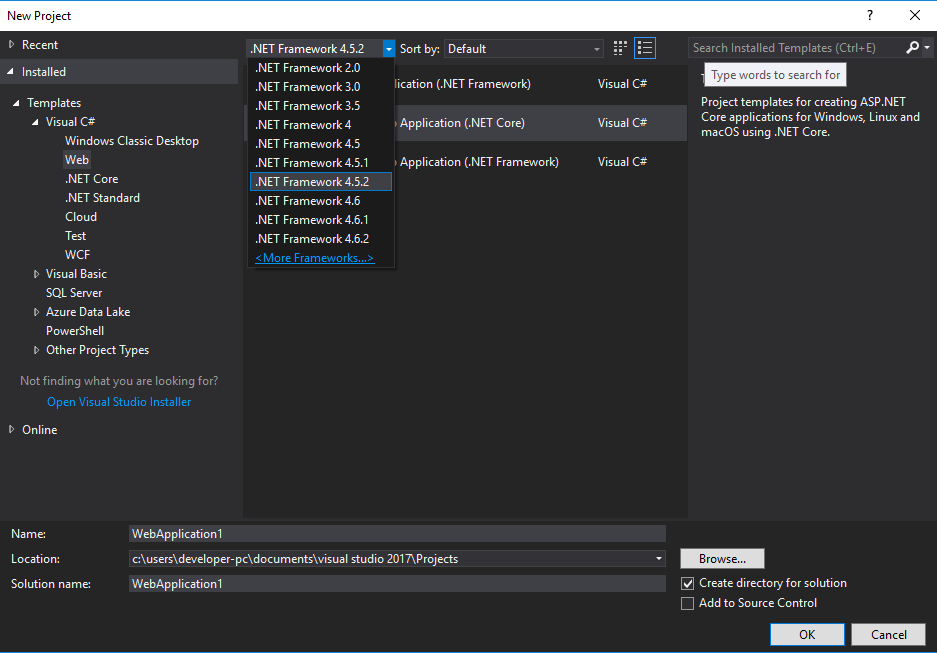937x653 pixels.
Task: Select .NET Framework 3.0 option
Action: point(321,87)
